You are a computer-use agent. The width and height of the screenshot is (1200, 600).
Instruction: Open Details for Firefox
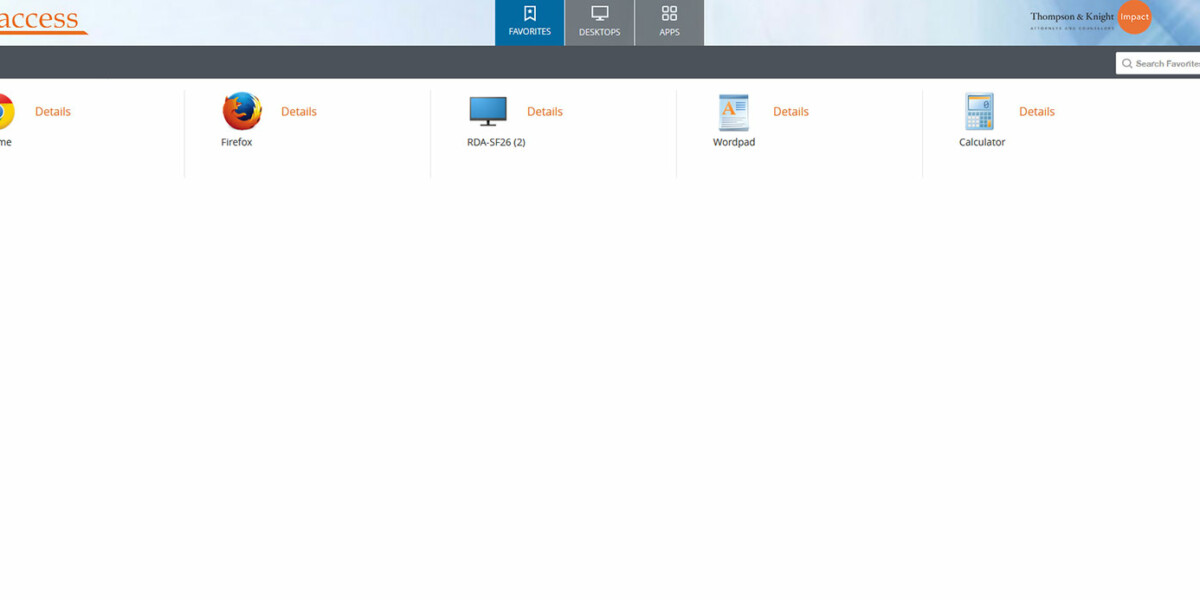tap(298, 111)
